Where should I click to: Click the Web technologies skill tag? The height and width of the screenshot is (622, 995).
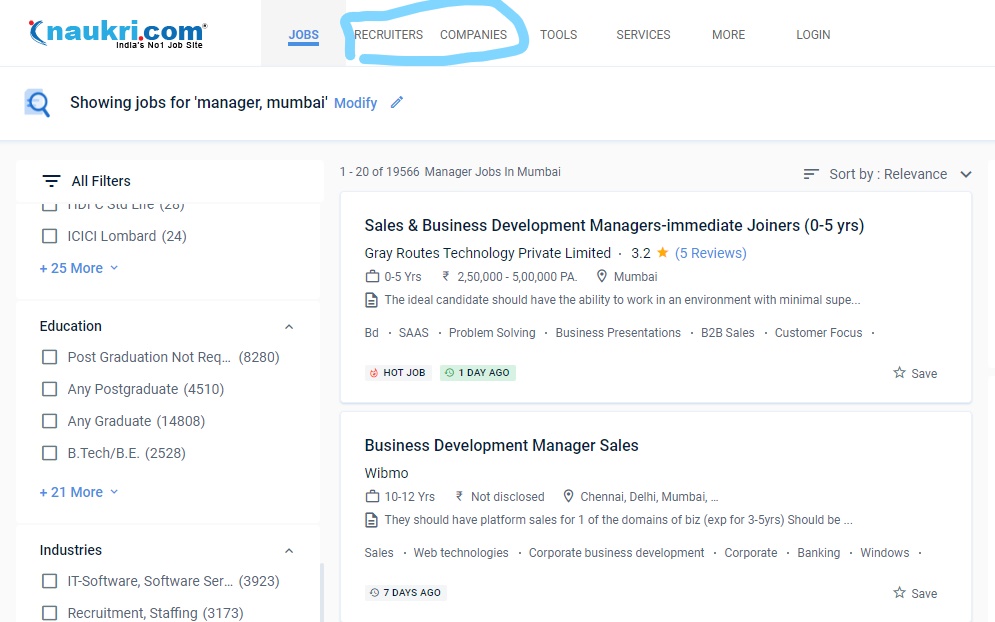tap(461, 553)
